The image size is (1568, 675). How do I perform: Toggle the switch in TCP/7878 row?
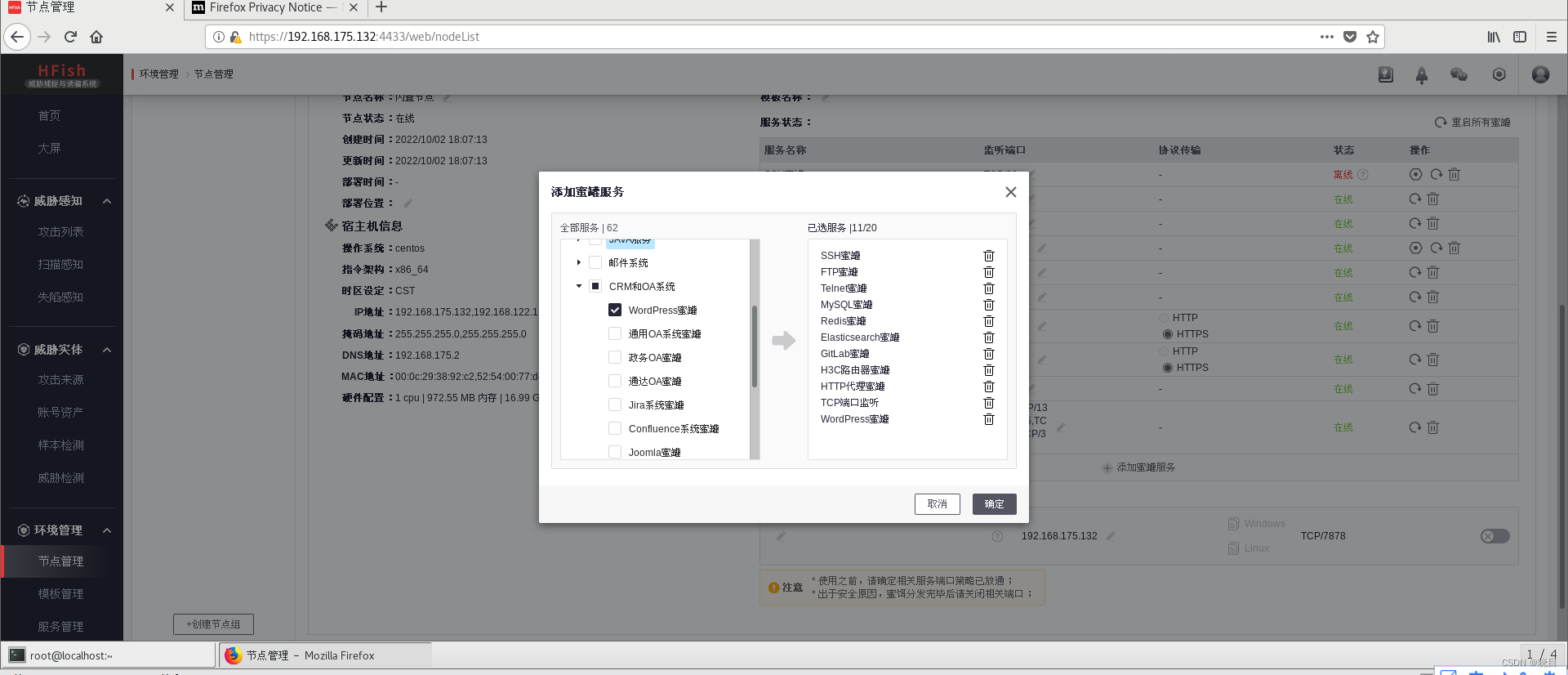point(1494,536)
